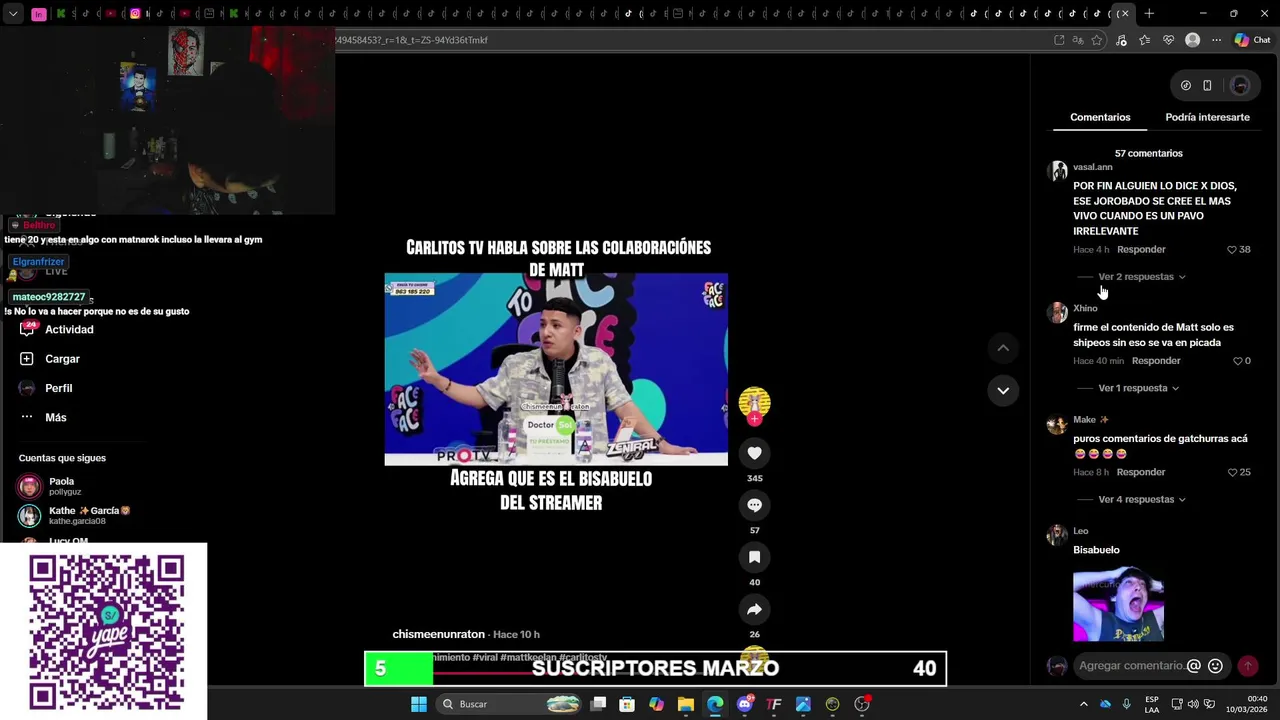Like the video with the heart icon

click(754, 453)
